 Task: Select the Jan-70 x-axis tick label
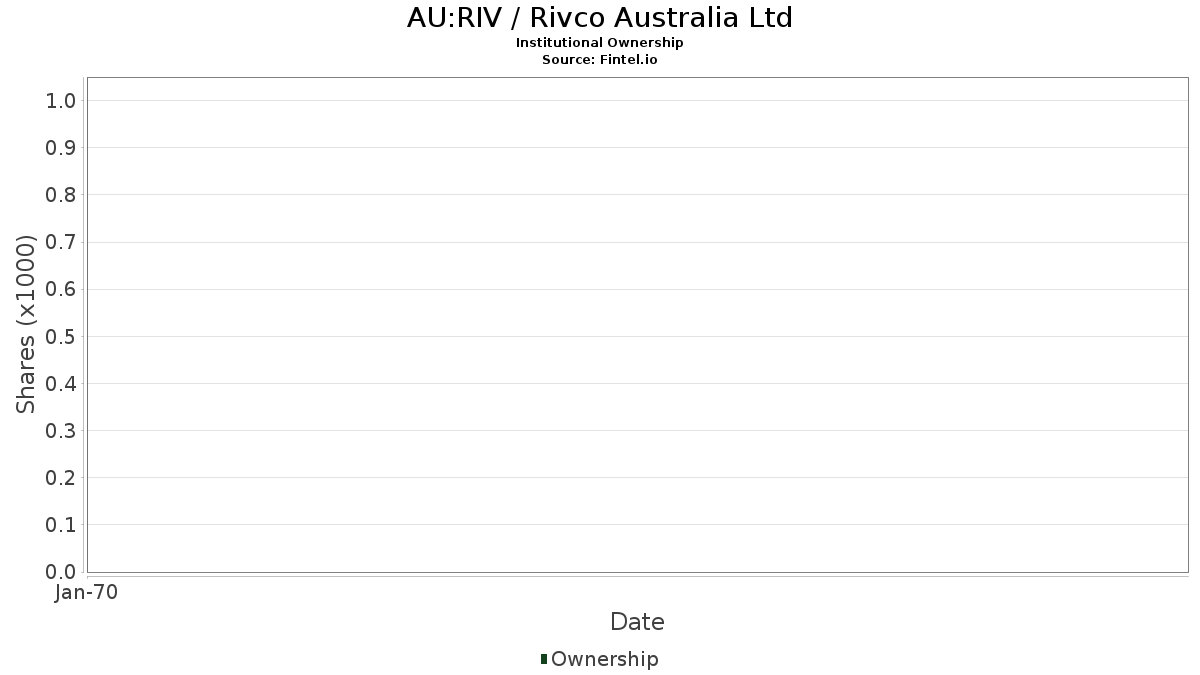pyautogui.click(x=87, y=593)
